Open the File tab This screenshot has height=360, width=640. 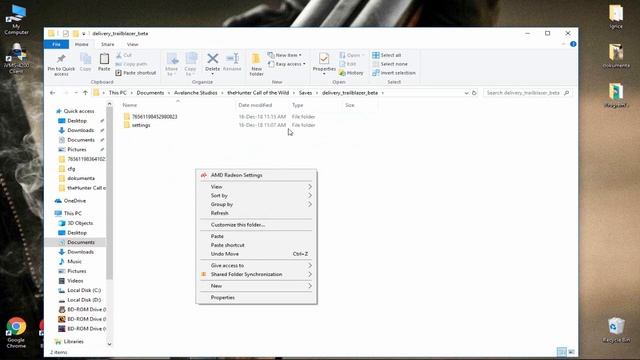pyautogui.click(x=56, y=44)
